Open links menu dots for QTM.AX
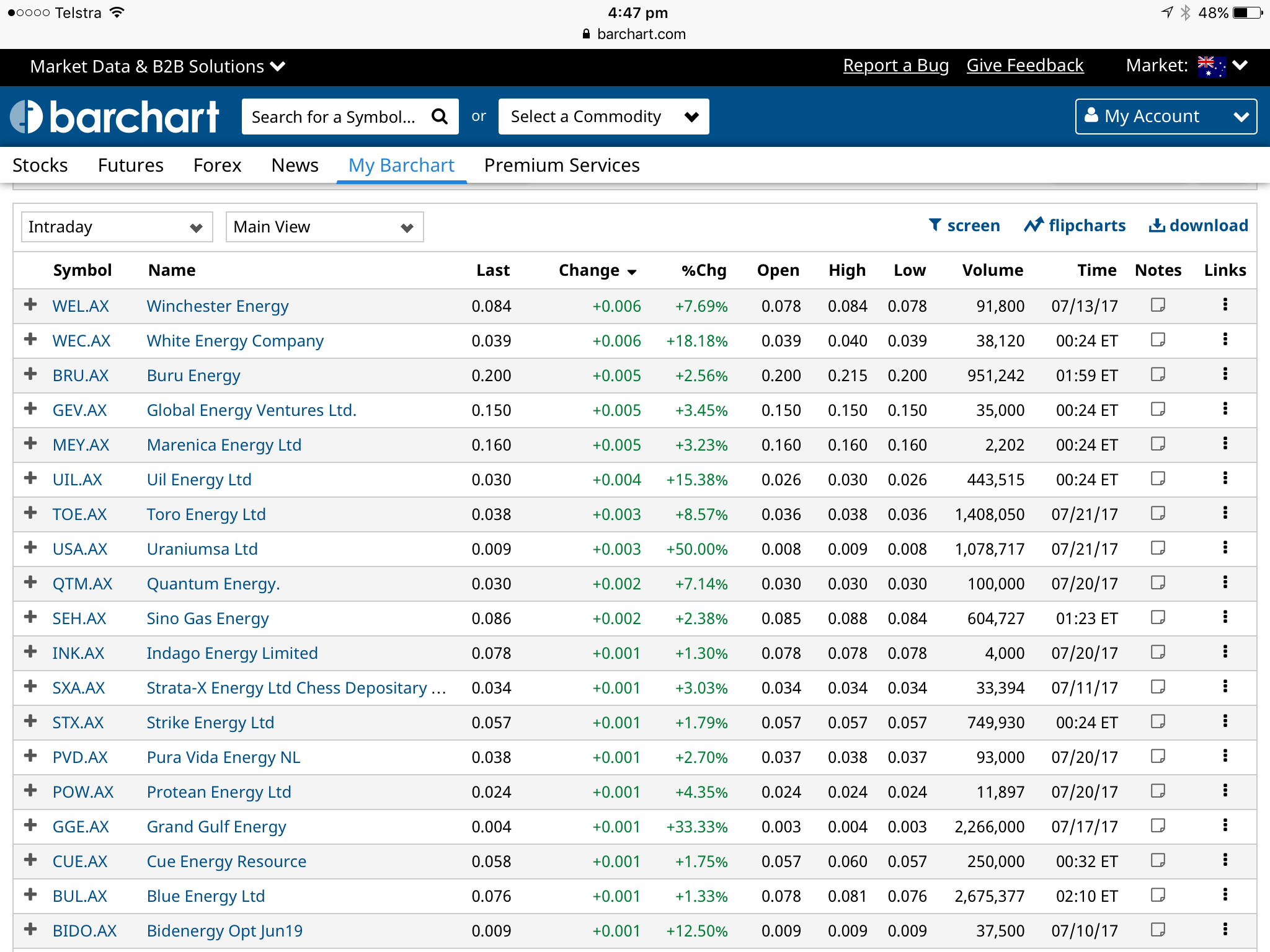The width and height of the screenshot is (1270, 952). (x=1225, y=582)
